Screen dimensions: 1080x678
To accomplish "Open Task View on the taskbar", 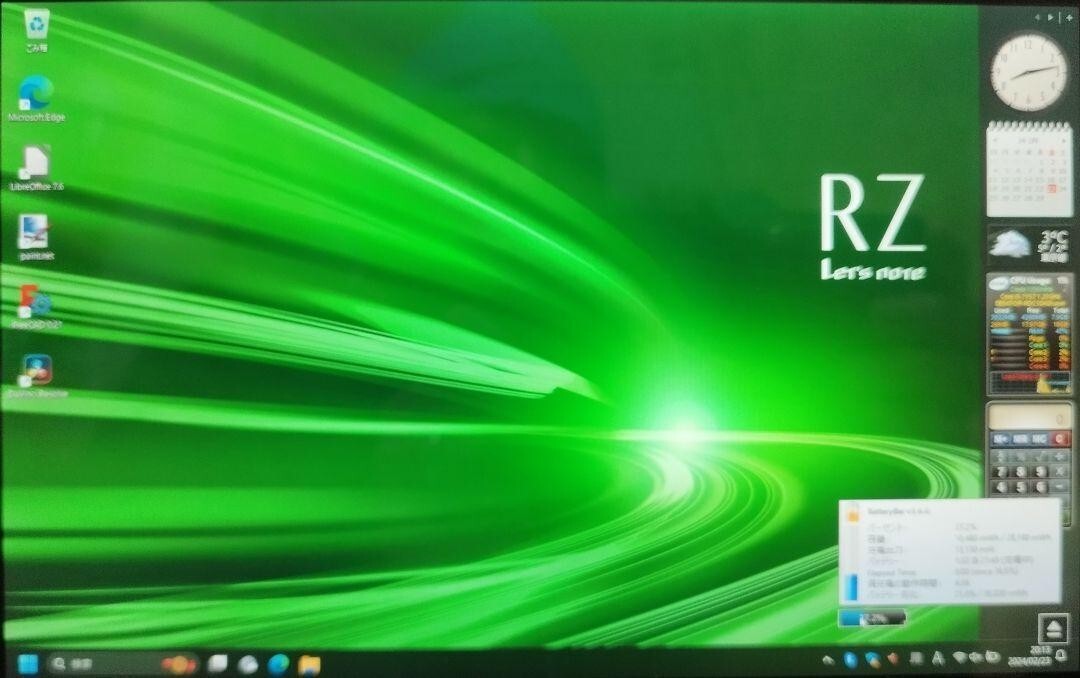I will click(x=218, y=664).
